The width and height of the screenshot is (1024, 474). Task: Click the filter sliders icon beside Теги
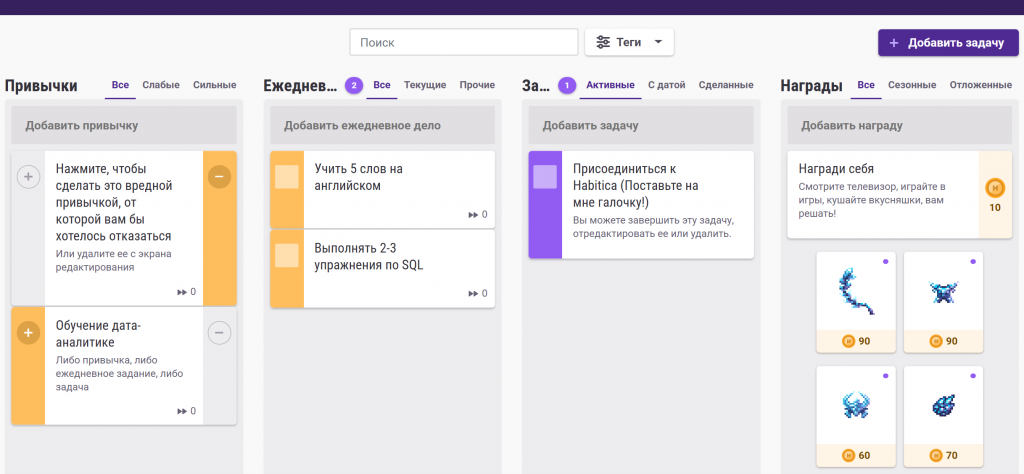(x=603, y=42)
